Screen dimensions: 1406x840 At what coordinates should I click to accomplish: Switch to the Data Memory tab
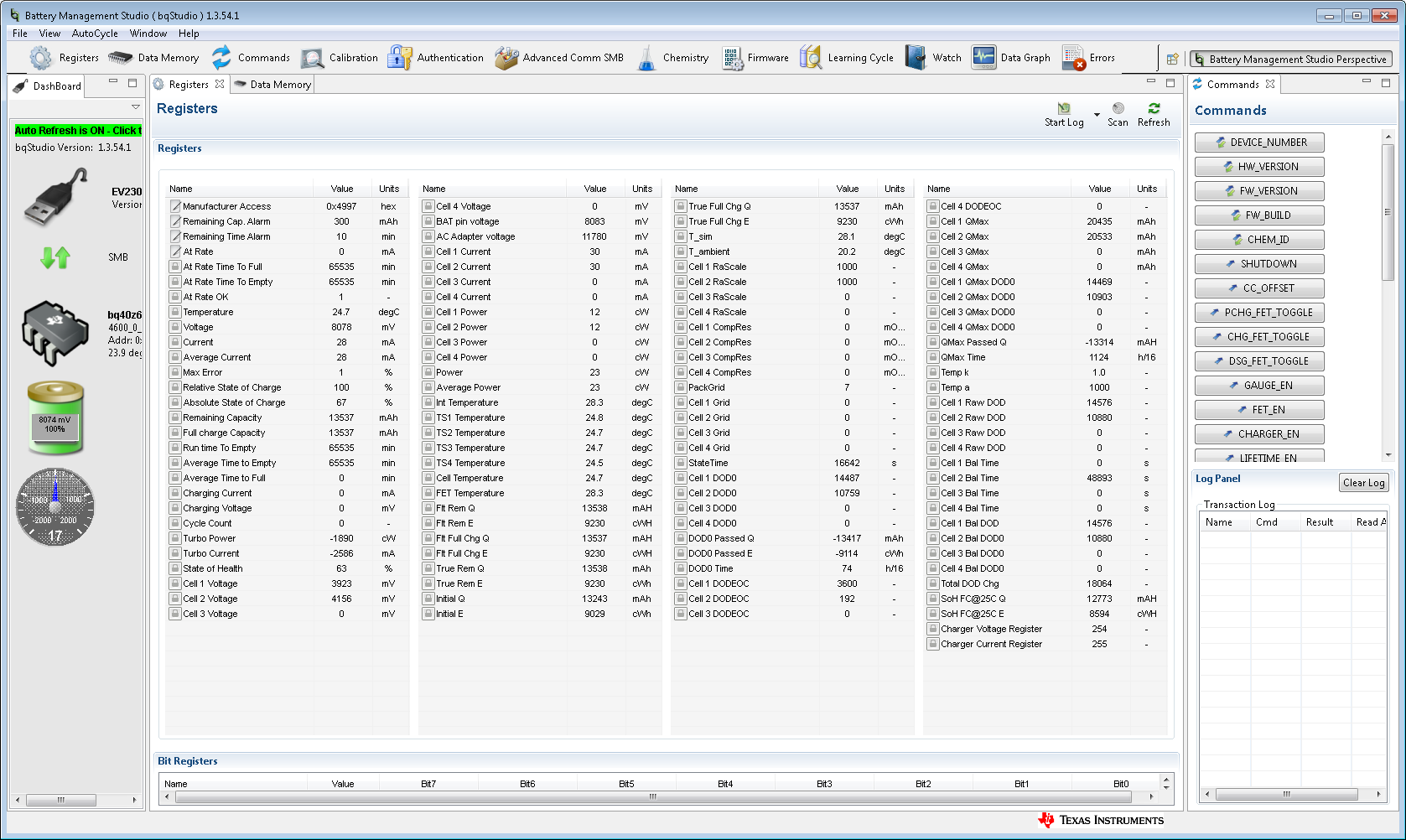272,85
